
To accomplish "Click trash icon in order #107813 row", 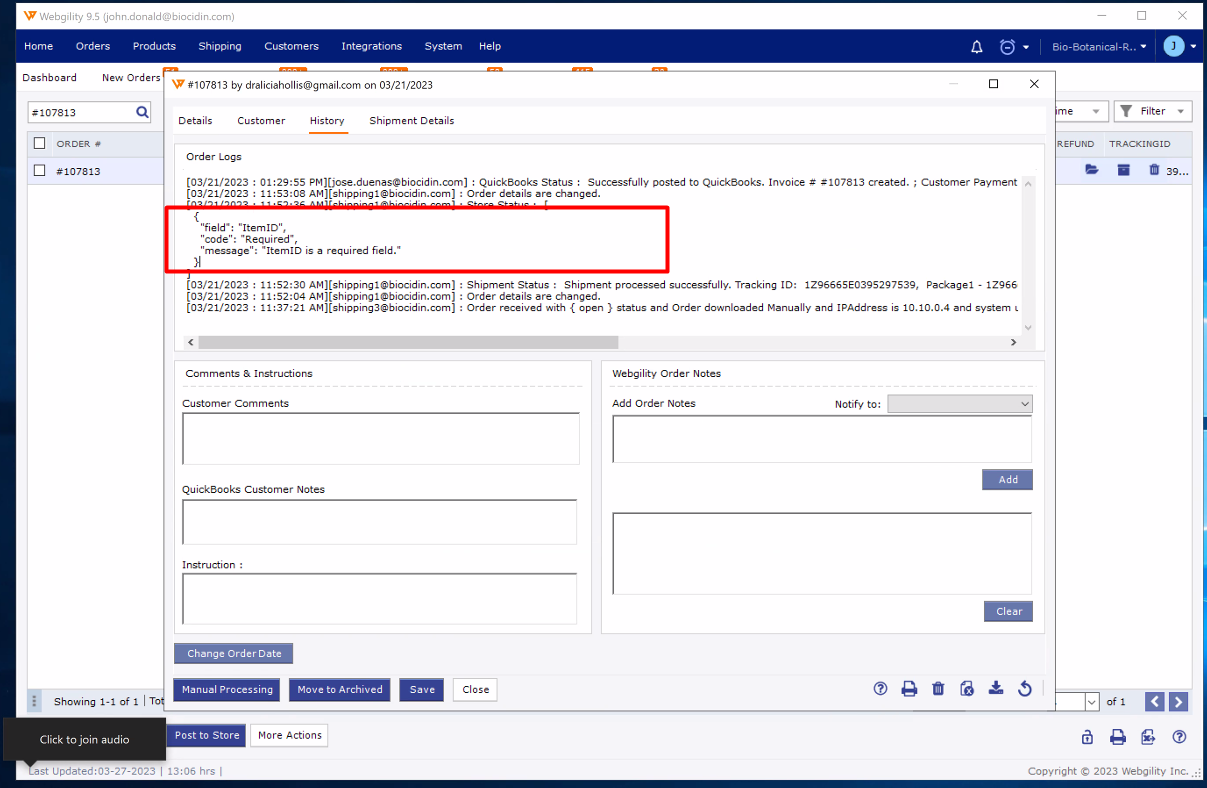I will pyautogui.click(x=1154, y=171).
